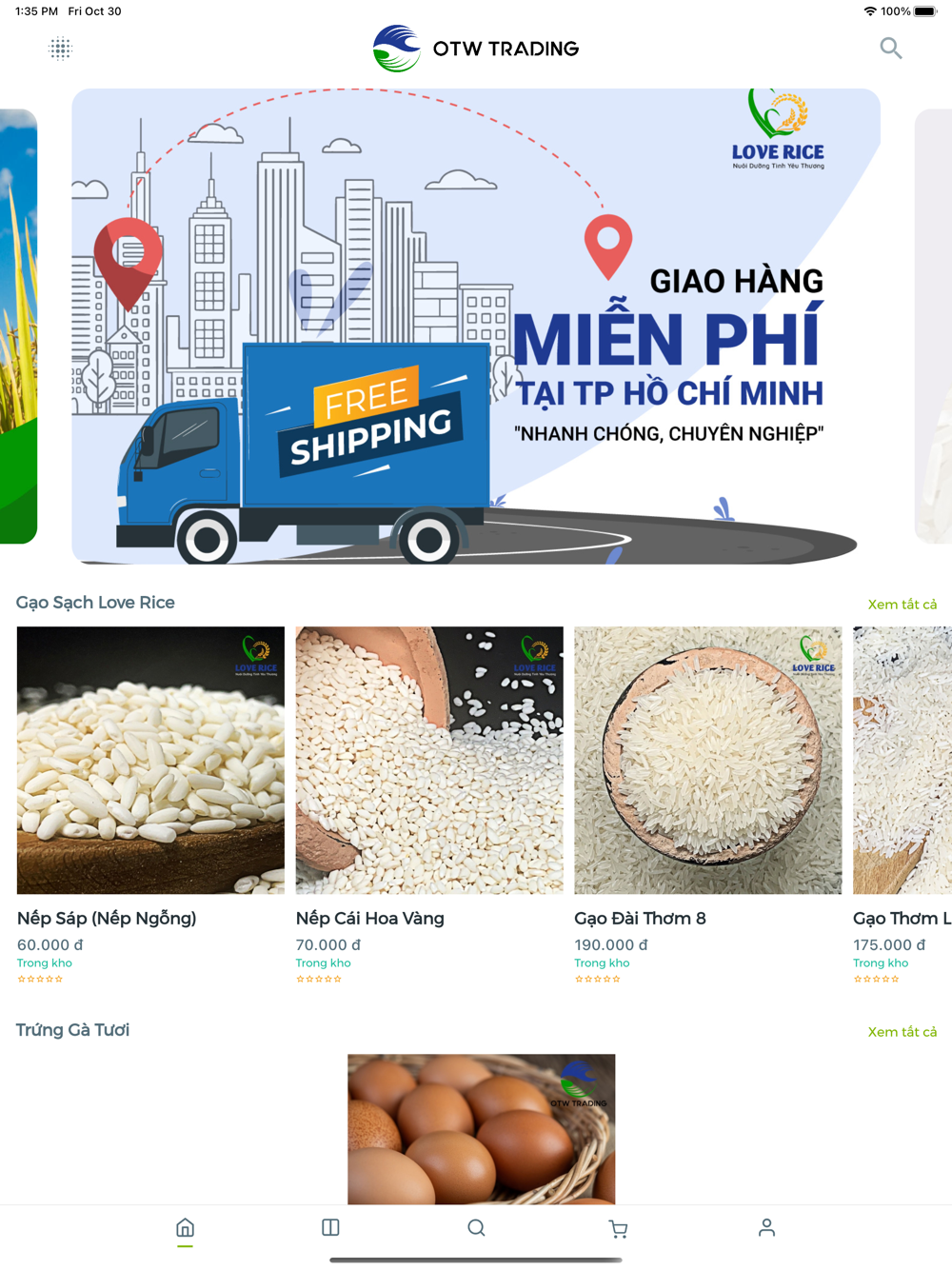The height and width of the screenshot is (1270, 952).
Task: View all Trứng Gà Tươi products
Action: (x=902, y=1032)
